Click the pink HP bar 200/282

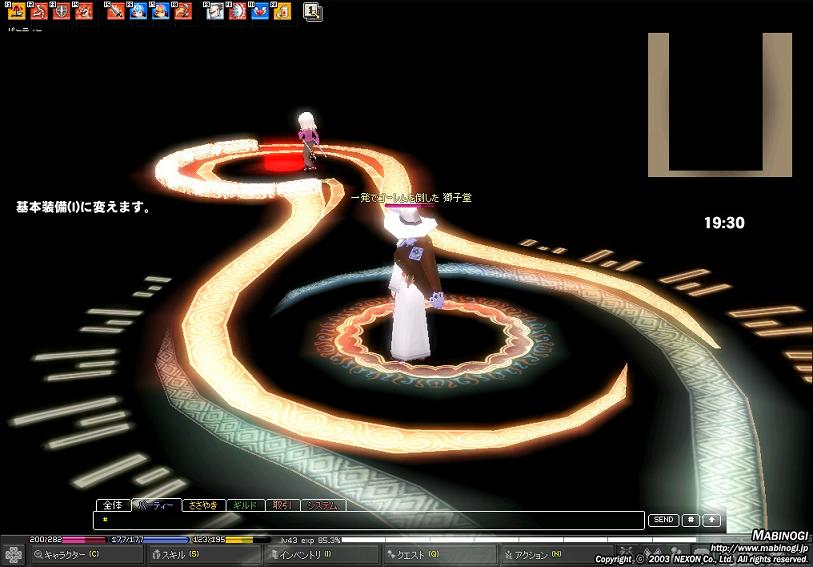click(x=67, y=540)
